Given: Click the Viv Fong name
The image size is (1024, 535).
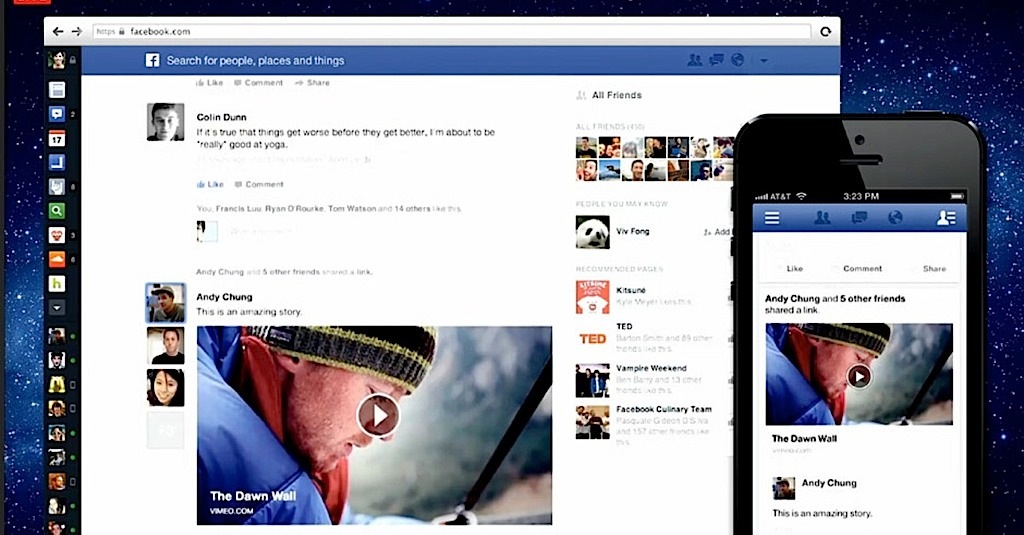Looking at the screenshot, I should tap(633, 231).
